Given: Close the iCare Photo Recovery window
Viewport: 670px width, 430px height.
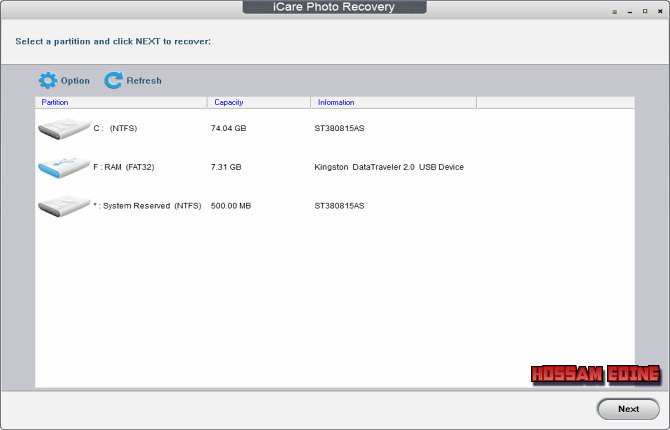Looking at the screenshot, I should coord(660,12).
